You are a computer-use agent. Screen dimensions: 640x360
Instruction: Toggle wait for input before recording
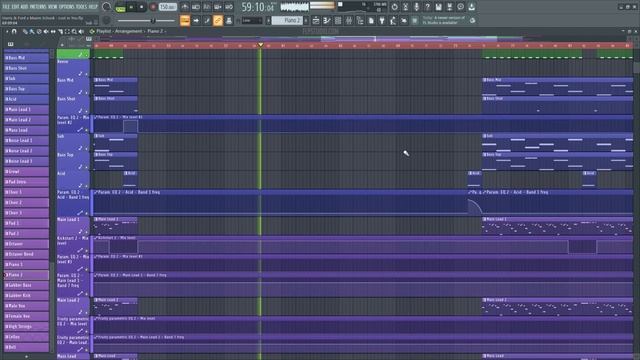(196, 7)
